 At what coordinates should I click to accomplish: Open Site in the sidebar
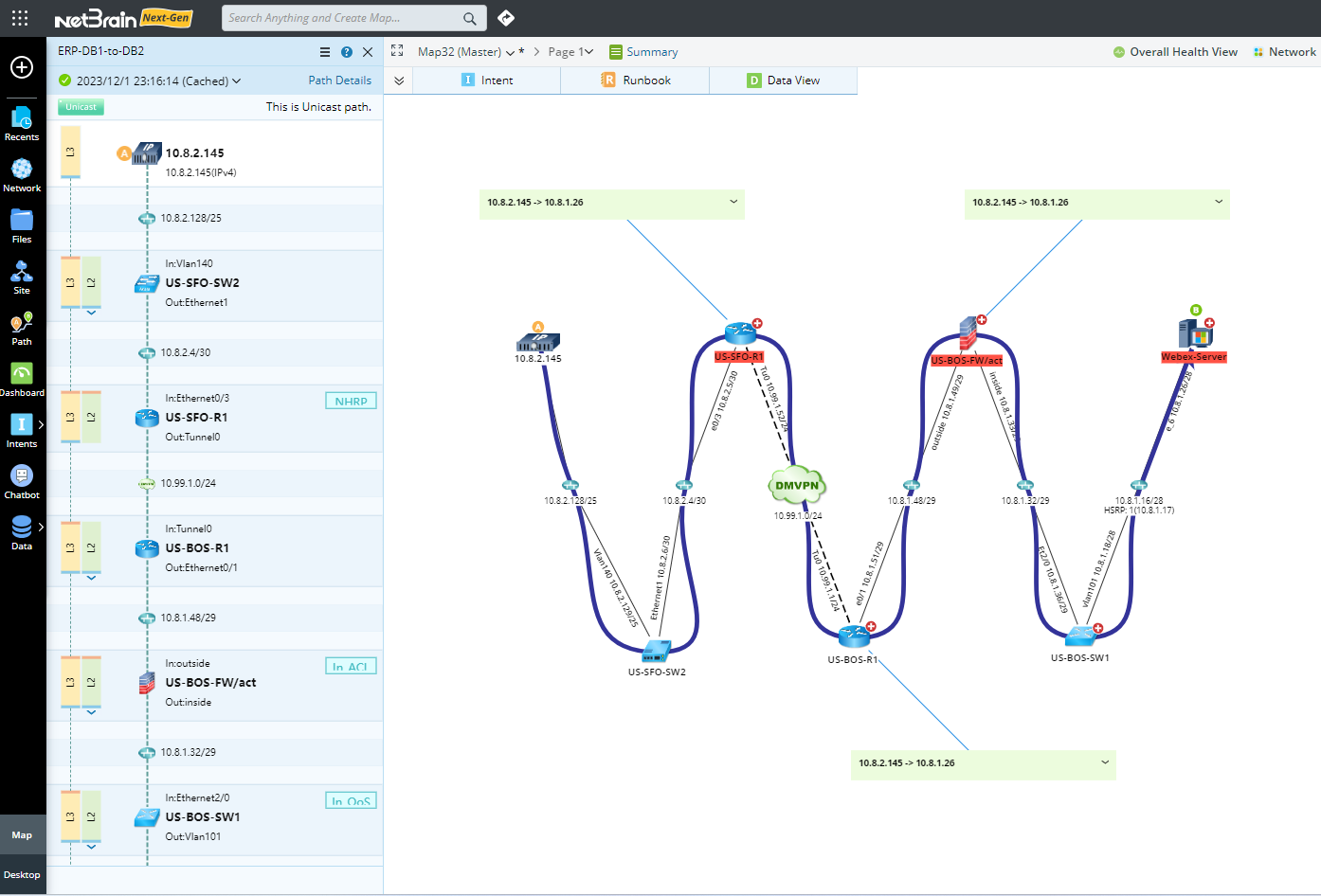click(x=22, y=277)
